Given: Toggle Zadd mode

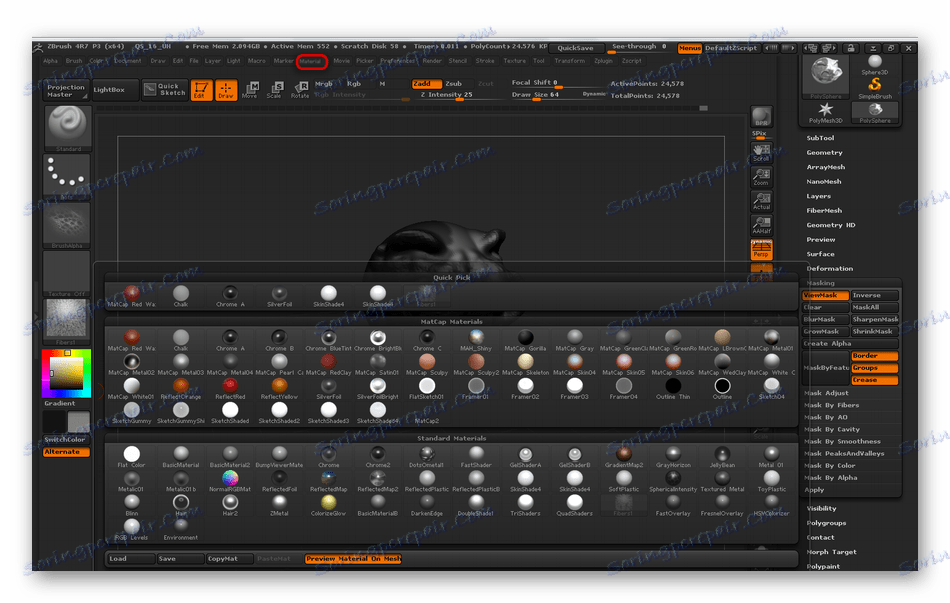Looking at the screenshot, I should click(x=426, y=84).
